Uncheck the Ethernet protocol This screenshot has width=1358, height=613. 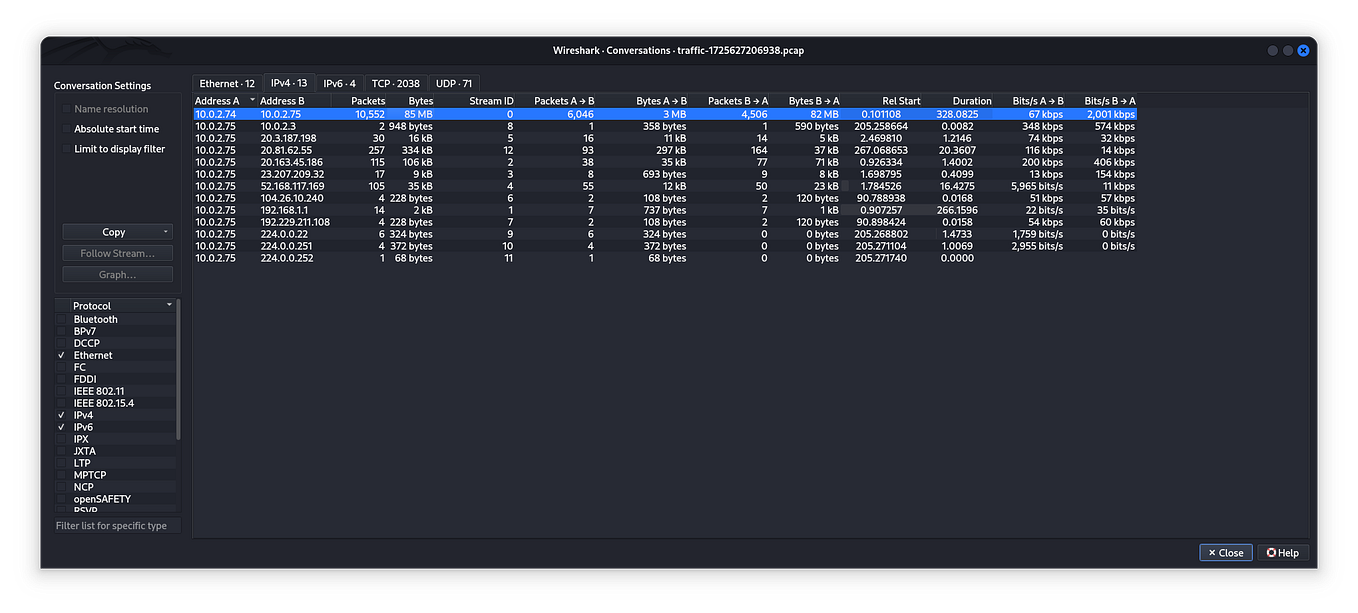pos(63,355)
